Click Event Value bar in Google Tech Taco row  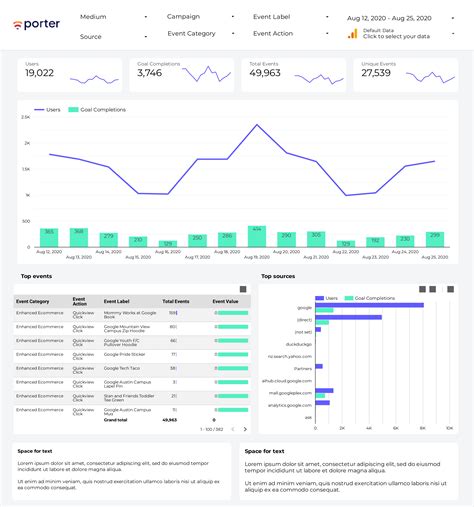[233, 368]
